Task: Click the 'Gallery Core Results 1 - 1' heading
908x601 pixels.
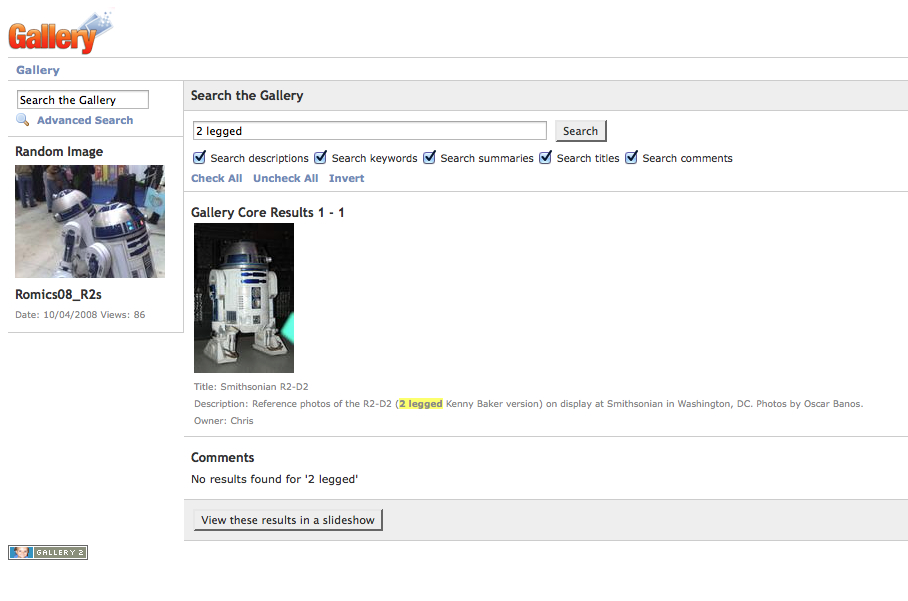Action: [268, 212]
